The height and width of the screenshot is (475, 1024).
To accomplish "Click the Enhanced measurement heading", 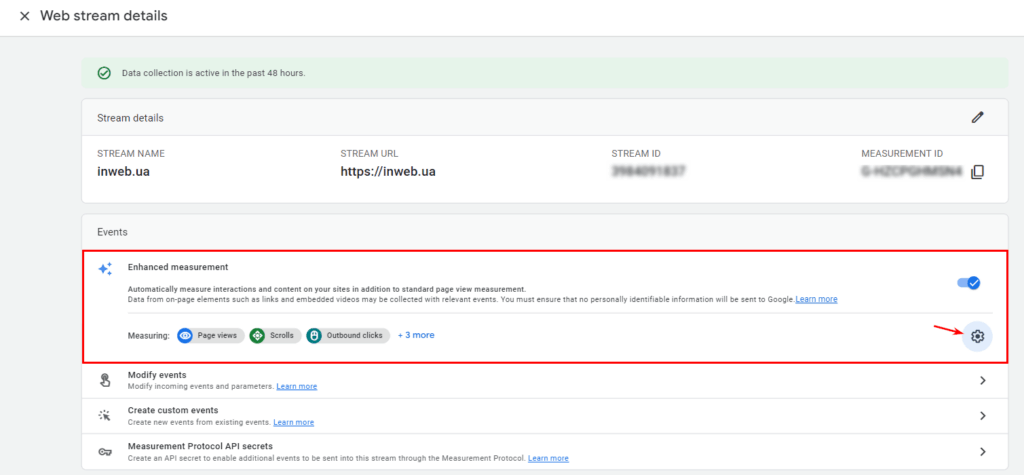I will (x=178, y=267).
